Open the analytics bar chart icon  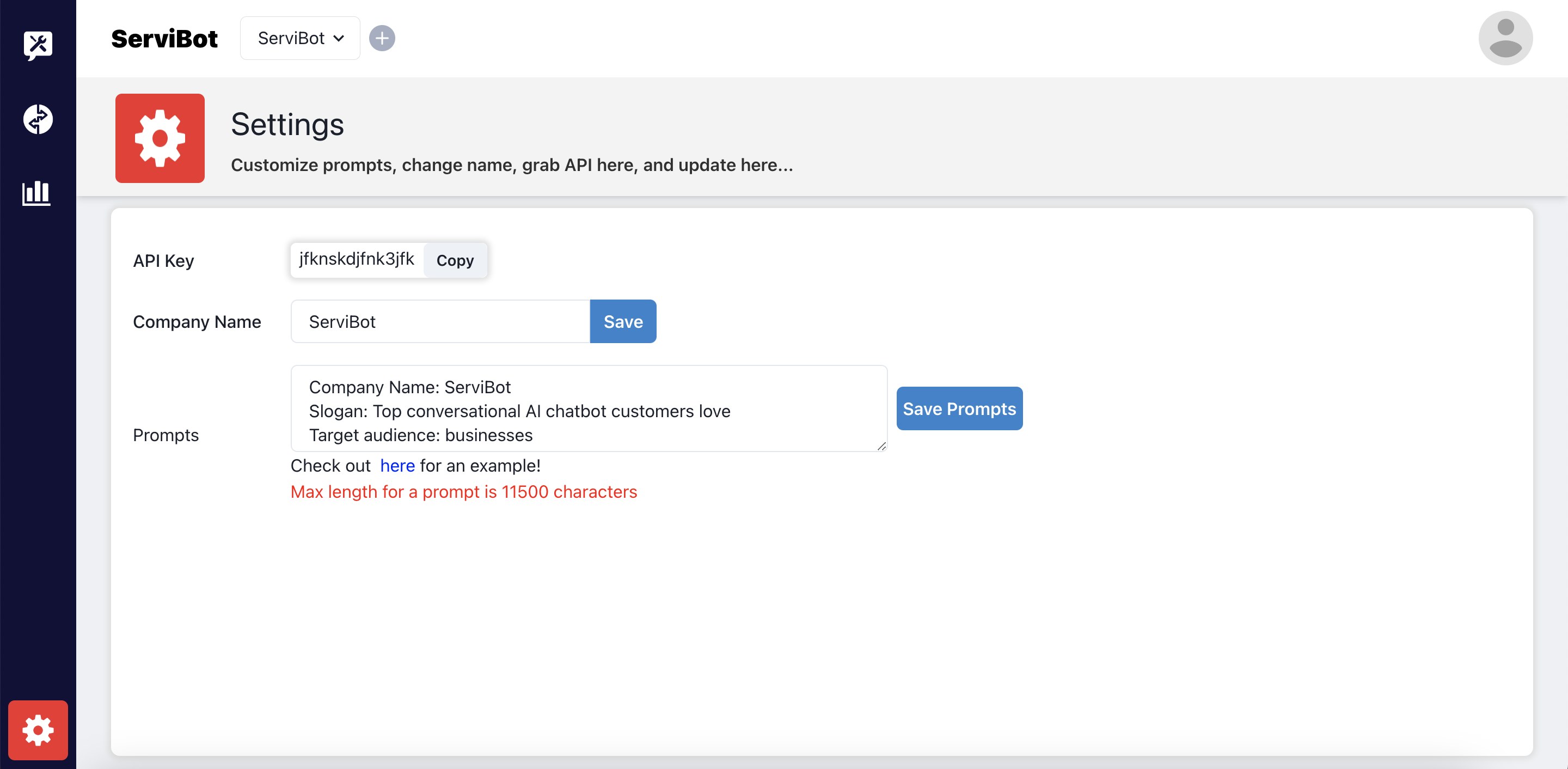pyautogui.click(x=36, y=193)
